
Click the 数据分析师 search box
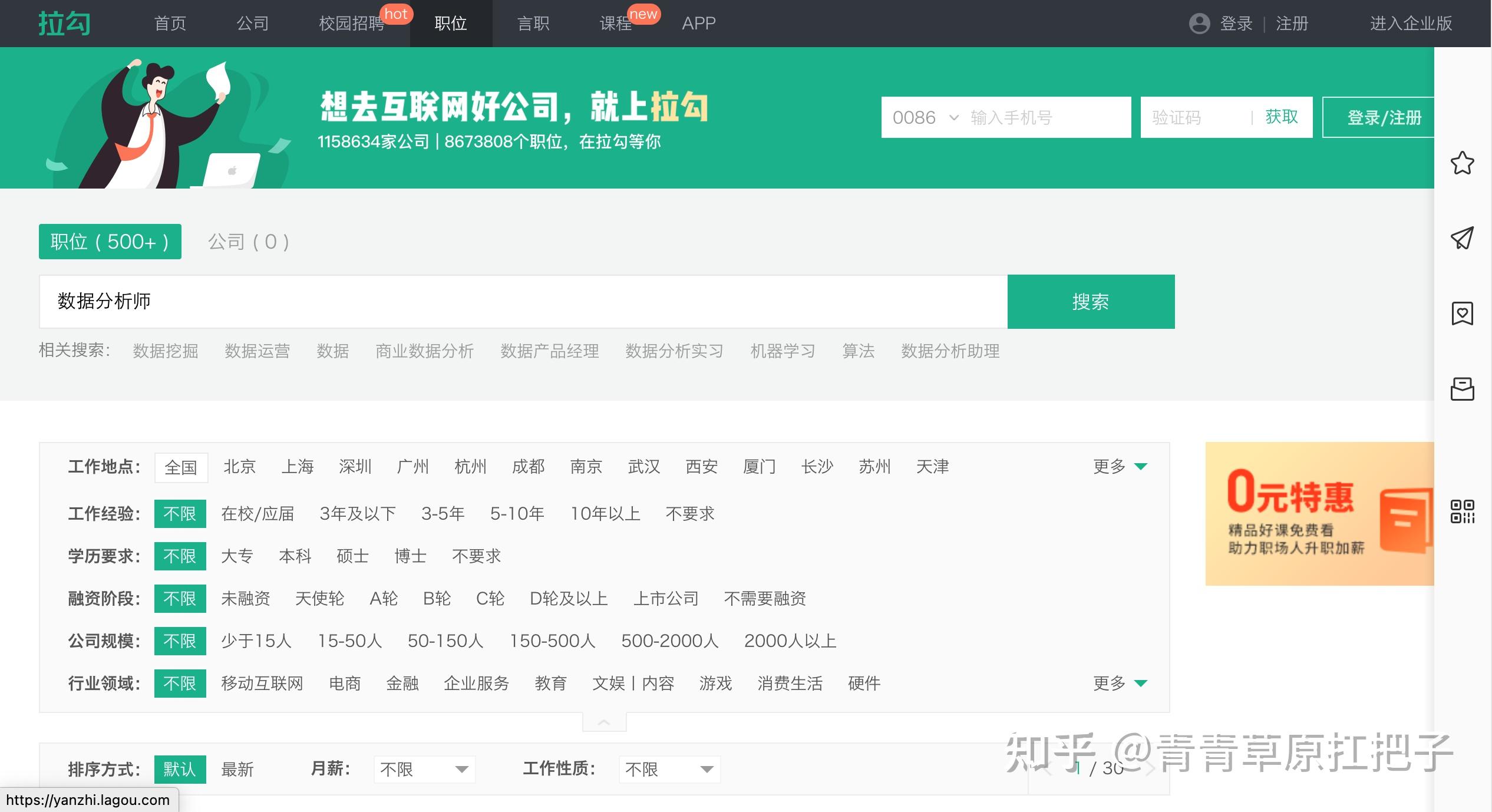point(523,302)
